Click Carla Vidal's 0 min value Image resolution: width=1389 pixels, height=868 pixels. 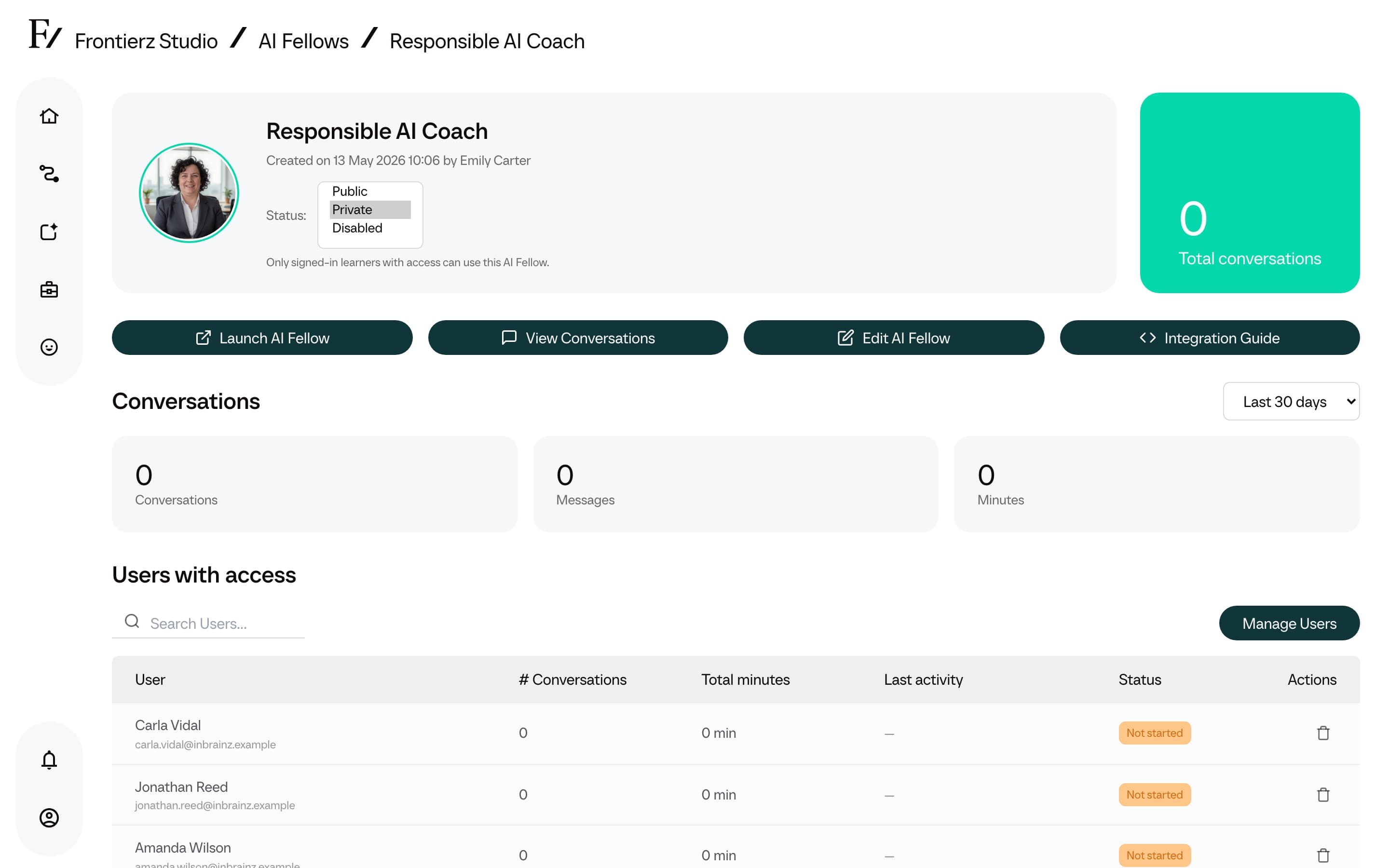pyautogui.click(x=718, y=733)
